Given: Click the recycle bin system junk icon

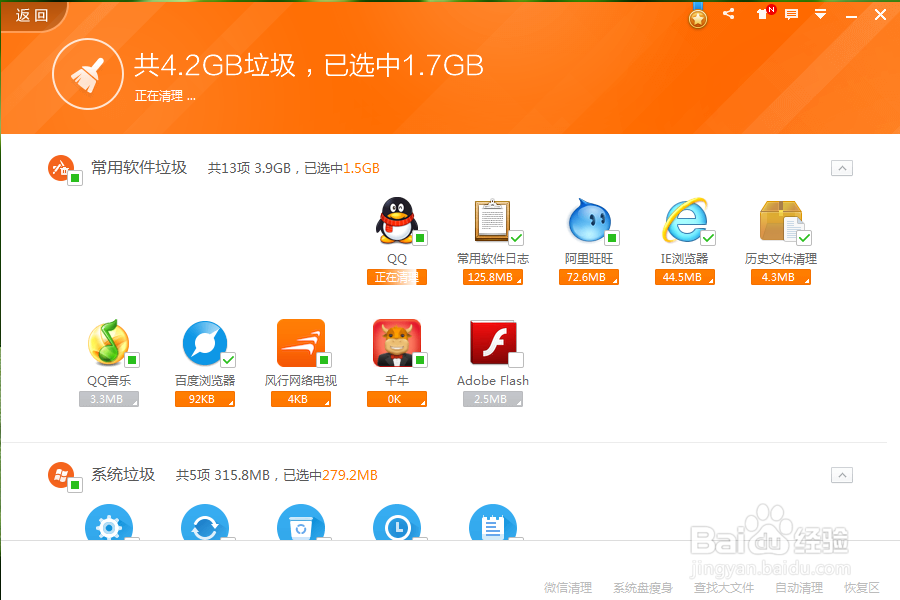Looking at the screenshot, I should (x=301, y=523).
